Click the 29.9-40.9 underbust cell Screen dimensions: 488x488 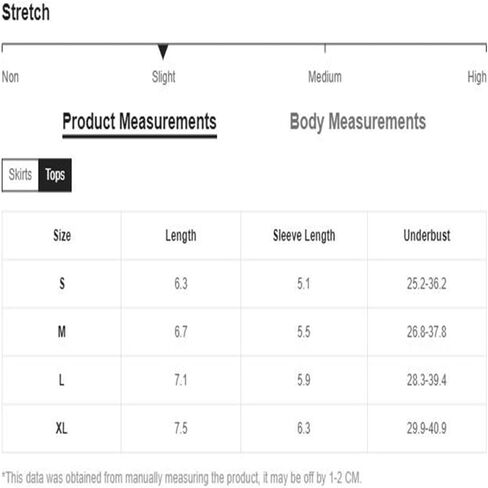427,428
